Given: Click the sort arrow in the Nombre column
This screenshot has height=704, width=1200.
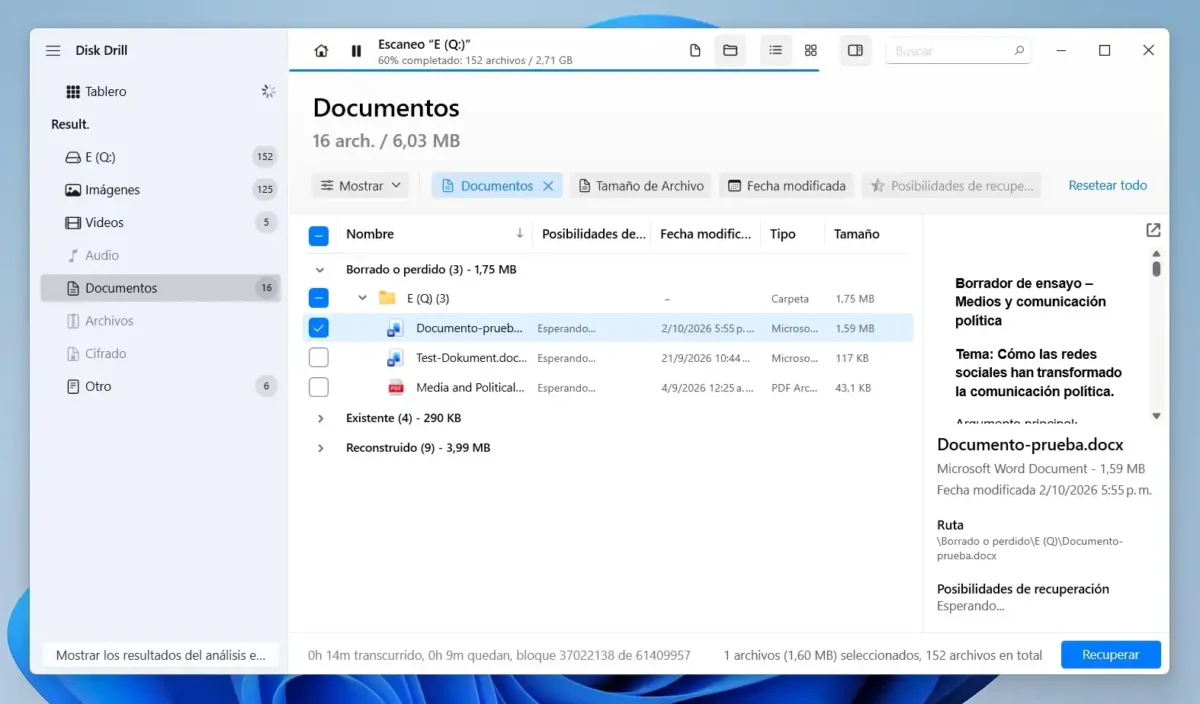Looking at the screenshot, I should point(519,234).
